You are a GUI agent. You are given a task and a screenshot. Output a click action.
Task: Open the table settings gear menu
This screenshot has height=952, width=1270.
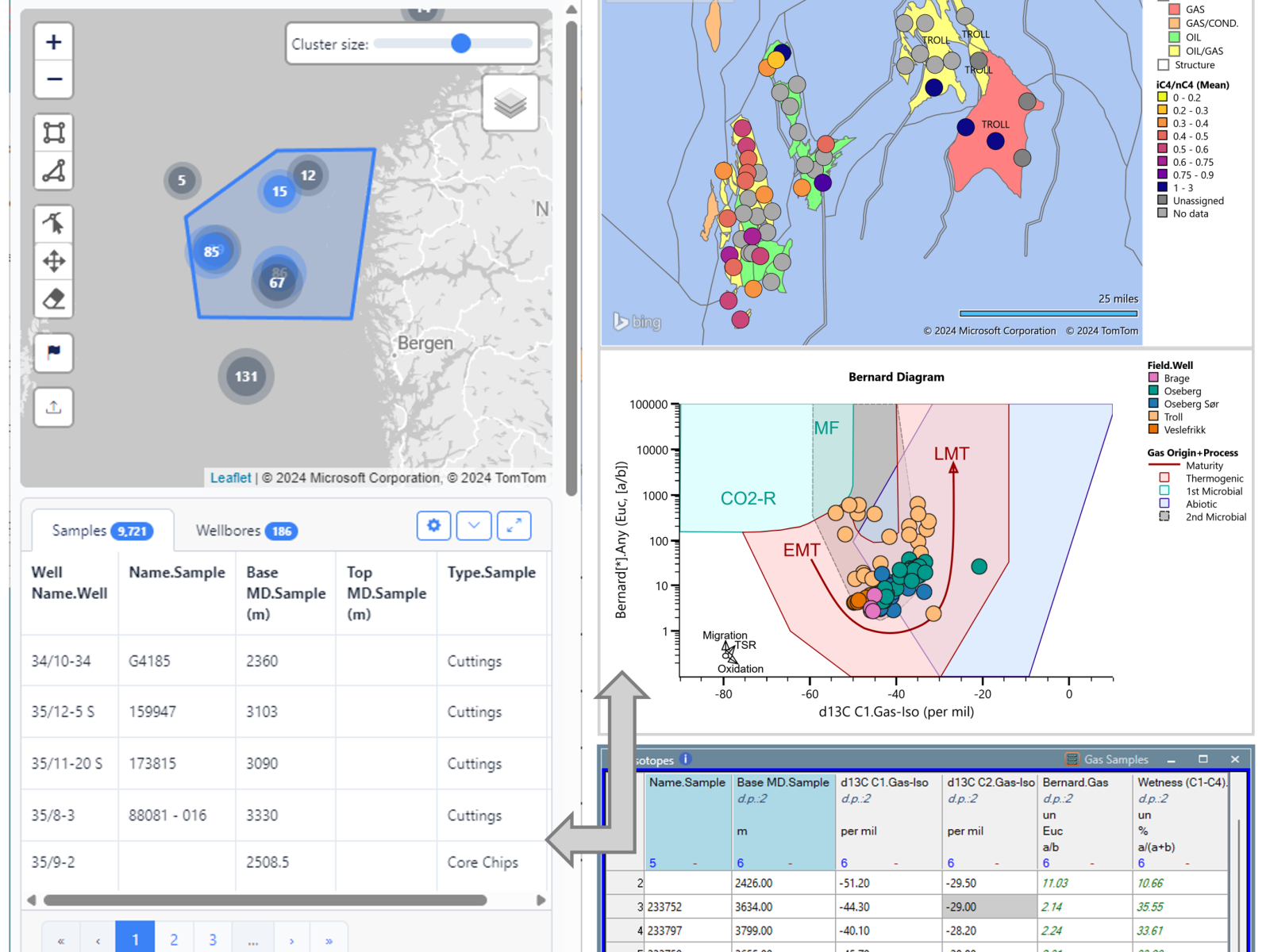click(x=433, y=525)
